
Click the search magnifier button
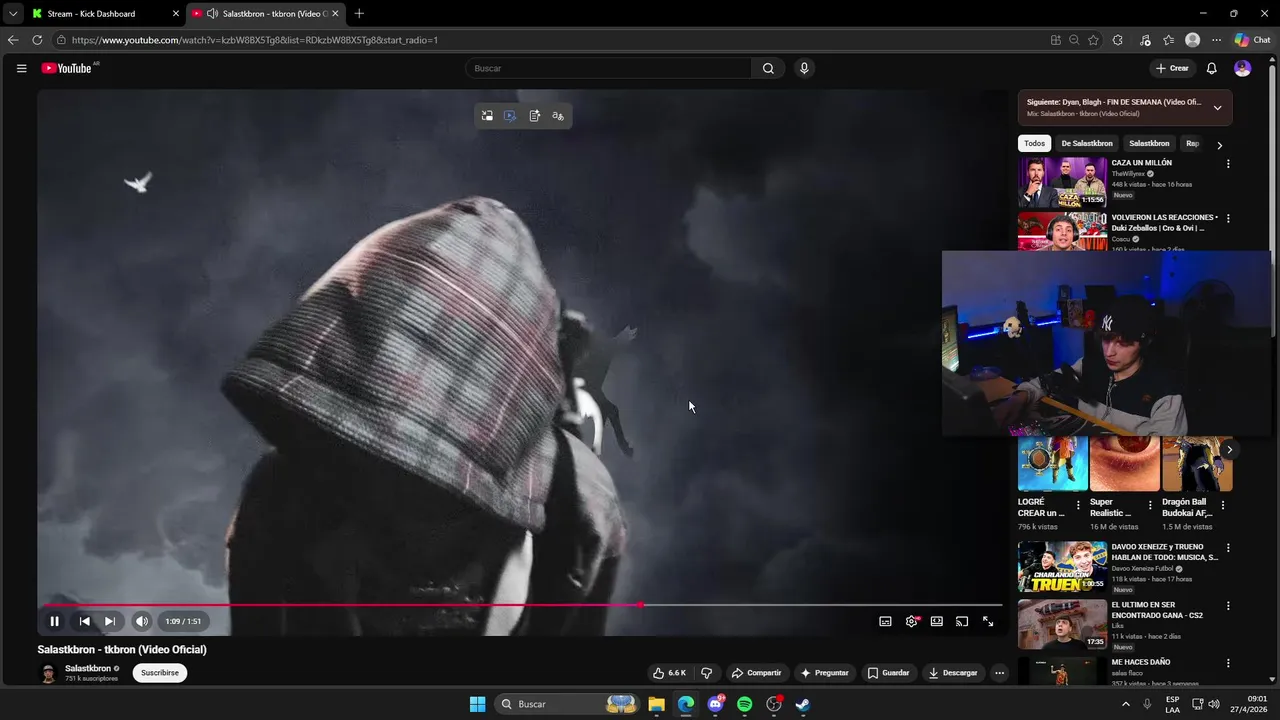768,68
